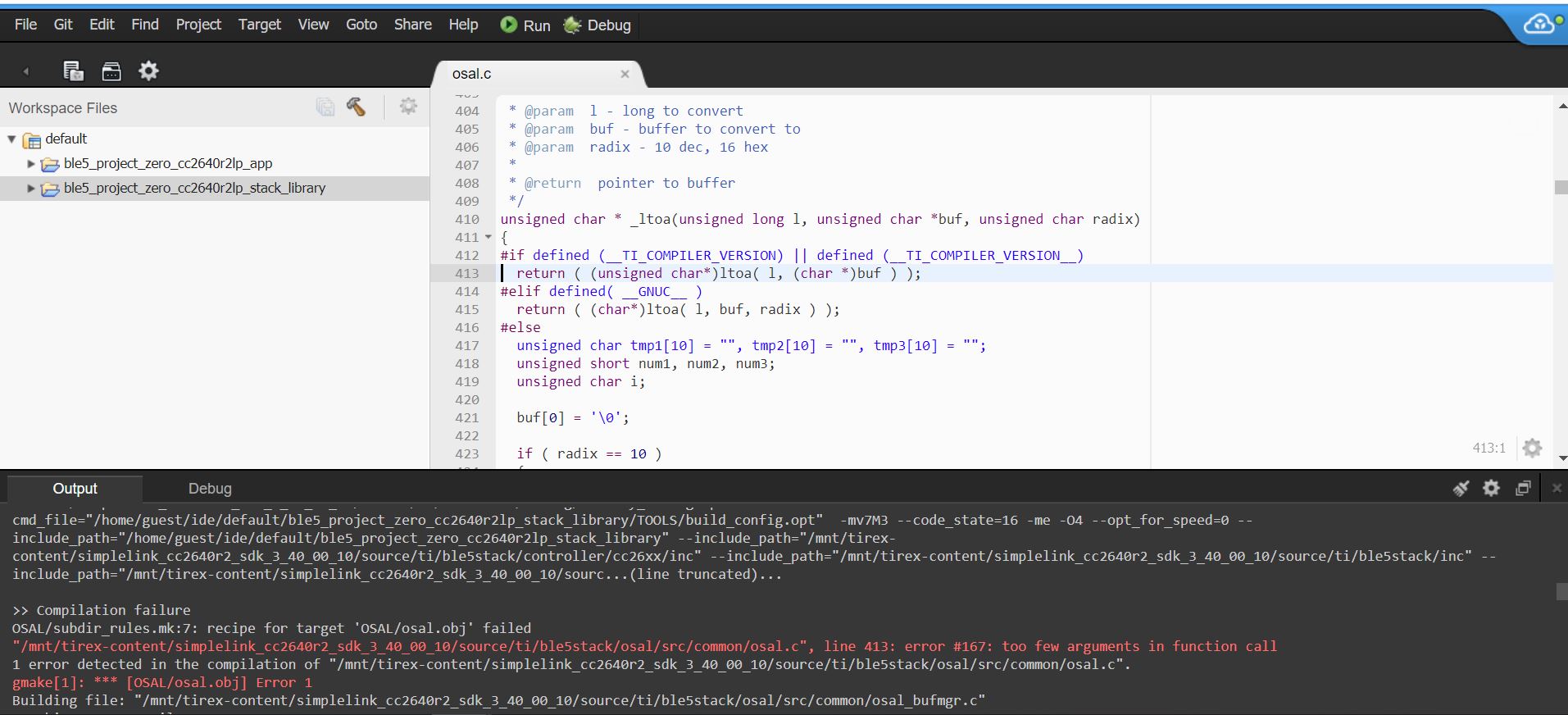Viewport: 1568px width, 715px height.
Task: Select ble5_project_zero_cc2640r2lp_app in the tree
Action: 168,164
